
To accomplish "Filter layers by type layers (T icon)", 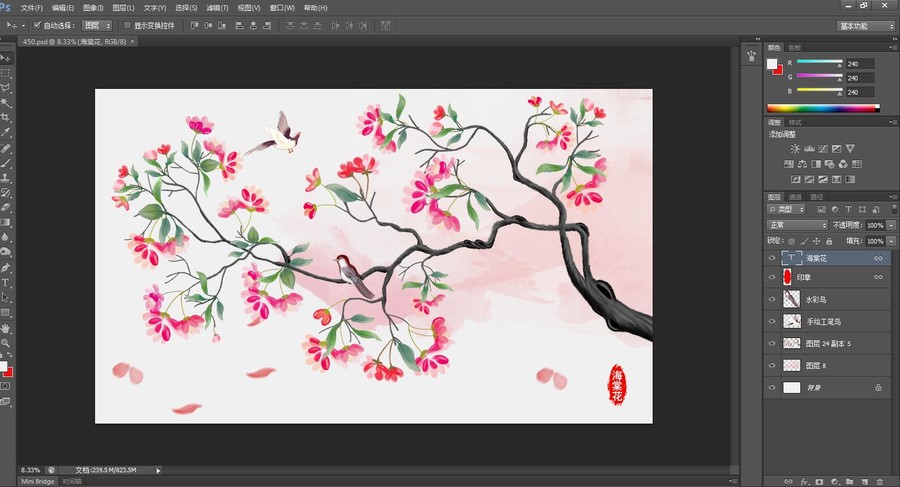I will [x=848, y=210].
